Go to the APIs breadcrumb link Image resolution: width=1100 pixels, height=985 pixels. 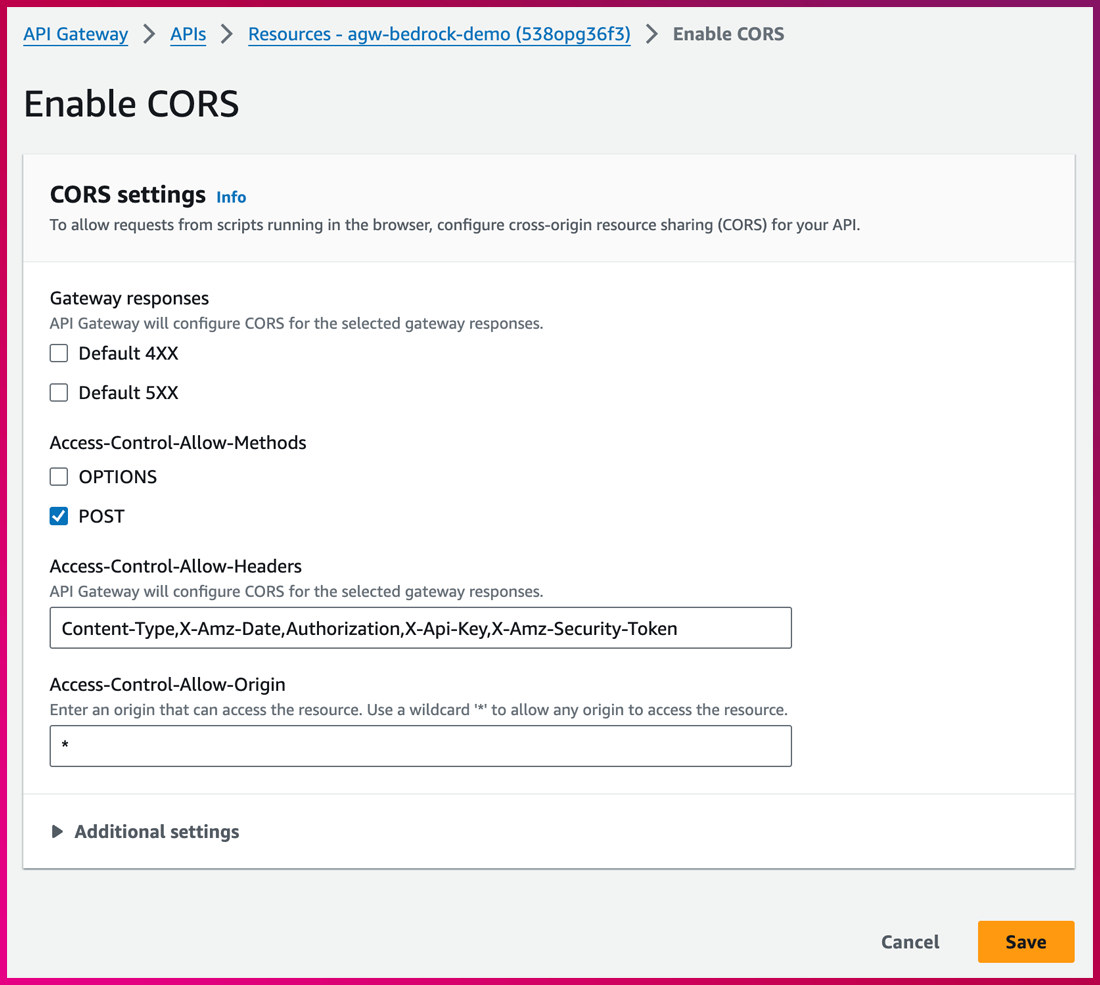tap(188, 34)
